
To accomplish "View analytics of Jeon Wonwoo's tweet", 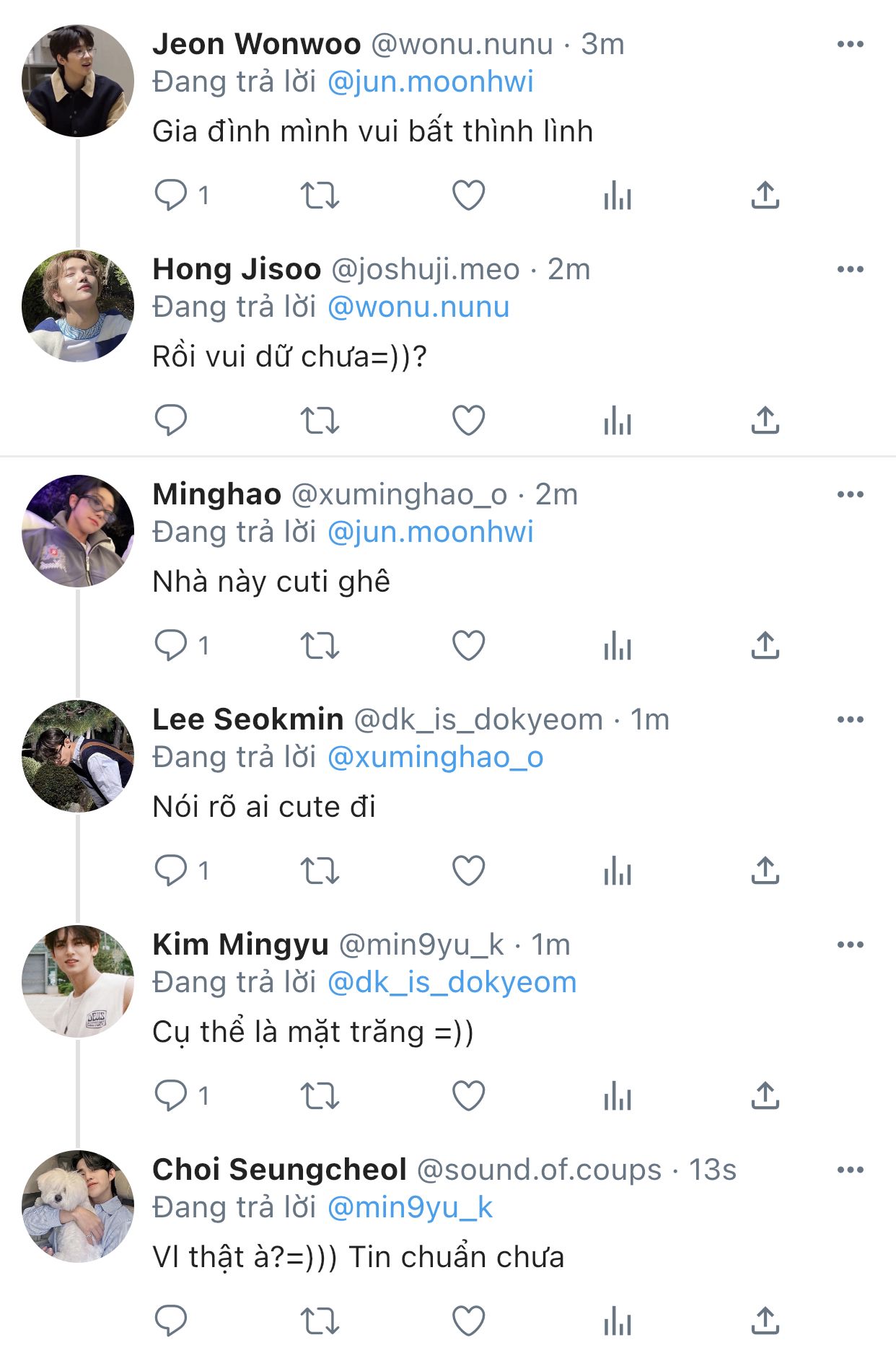I will tap(618, 195).
